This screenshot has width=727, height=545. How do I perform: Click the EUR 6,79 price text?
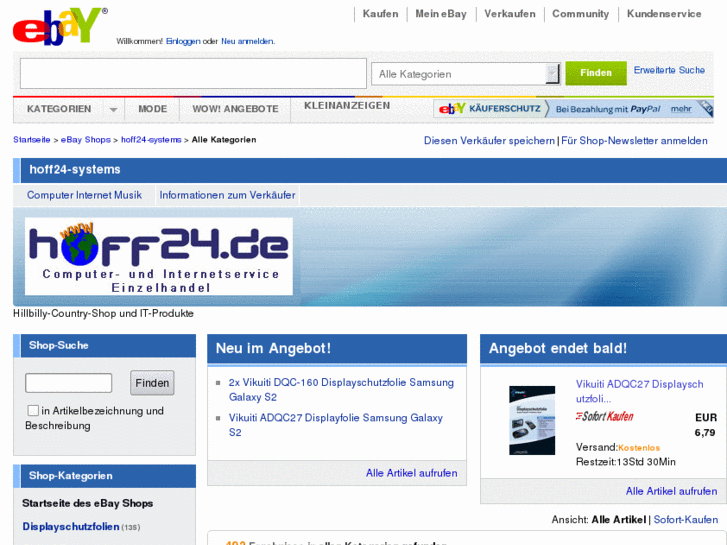coord(705,425)
